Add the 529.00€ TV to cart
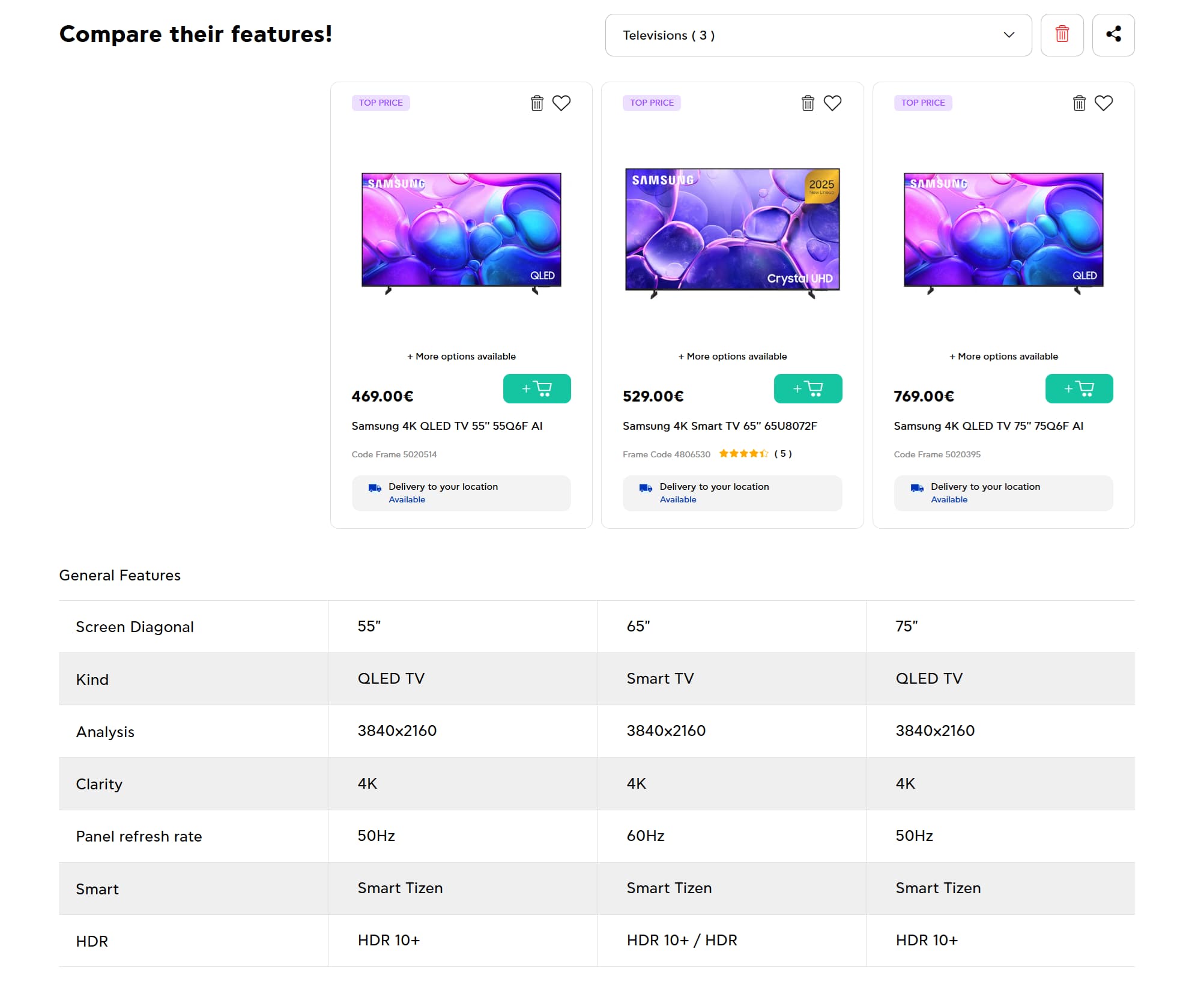The height and width of the screenshot is (985, 1204). point(807,388)
